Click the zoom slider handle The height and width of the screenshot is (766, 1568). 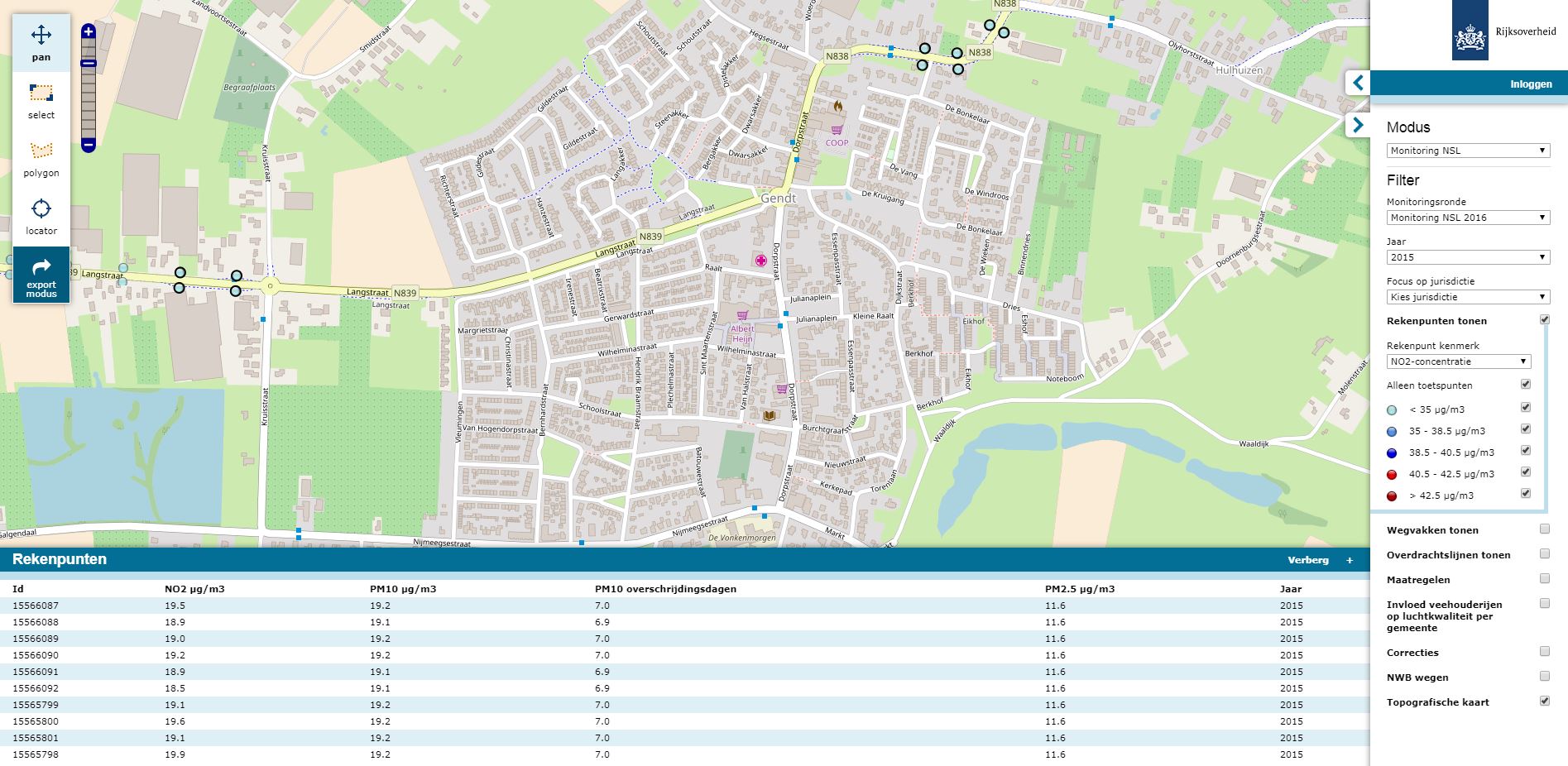[89, 63]
